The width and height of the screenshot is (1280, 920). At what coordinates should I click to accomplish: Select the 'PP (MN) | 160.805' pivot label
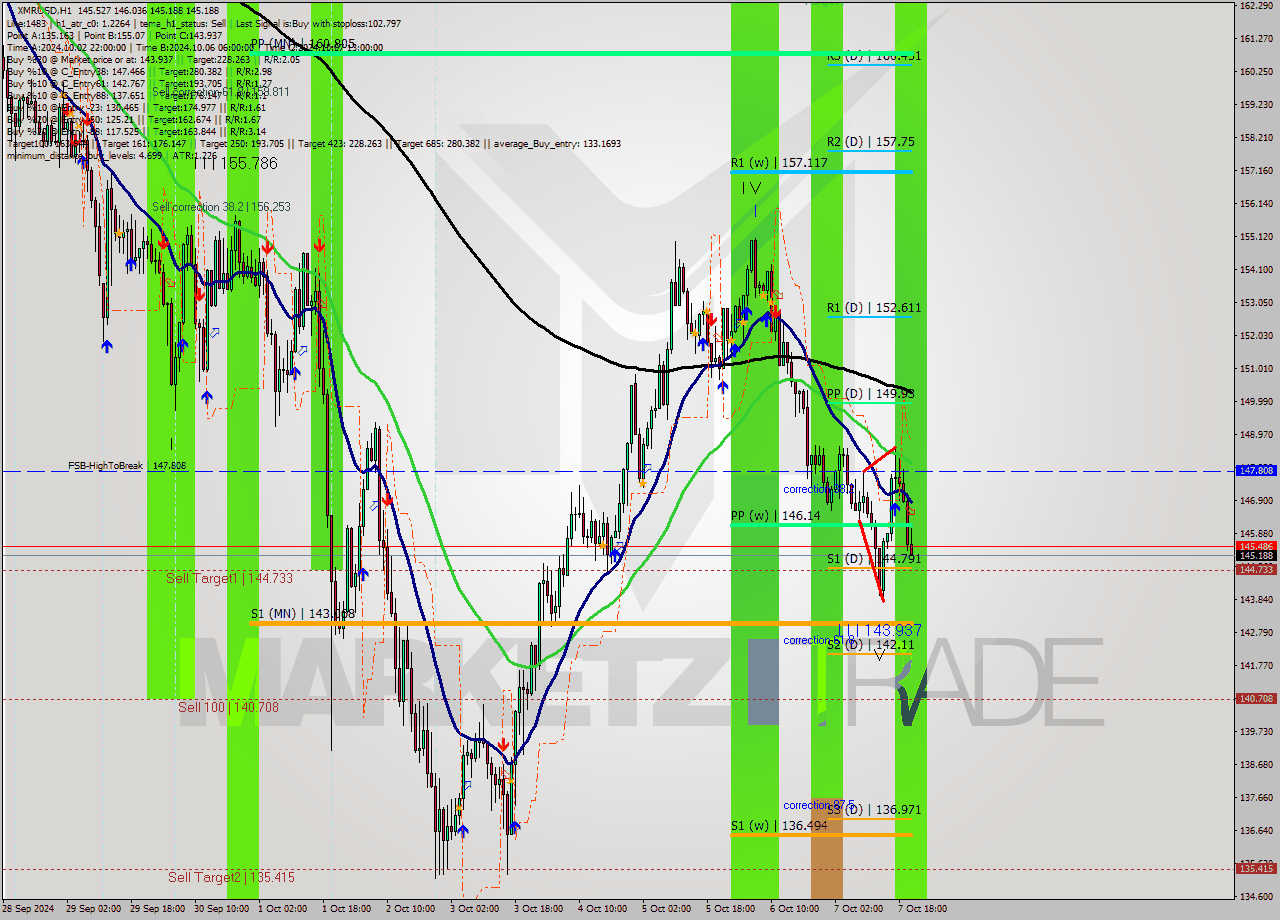pos(303,44)
